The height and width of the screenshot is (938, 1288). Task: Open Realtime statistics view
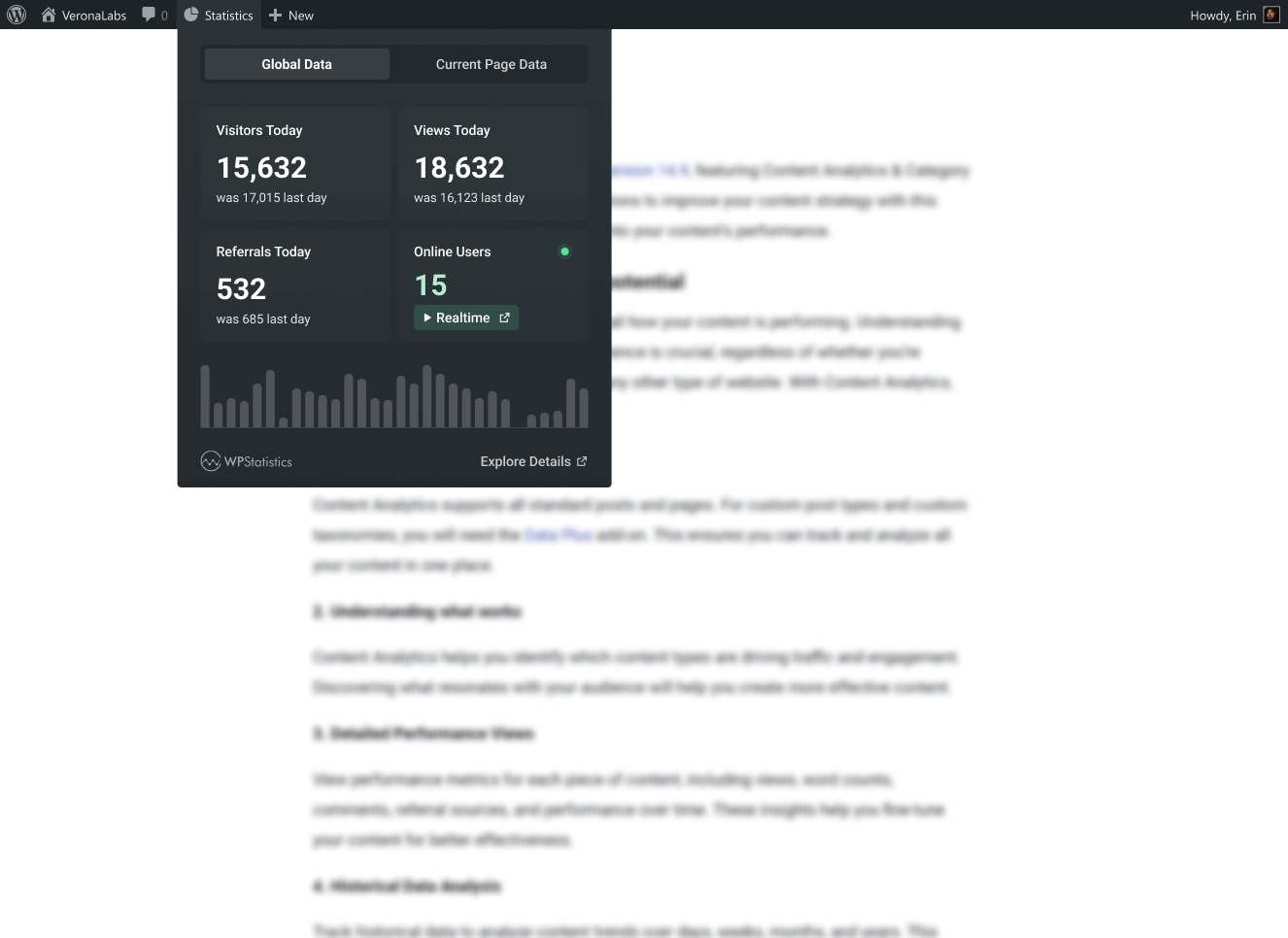466,318
